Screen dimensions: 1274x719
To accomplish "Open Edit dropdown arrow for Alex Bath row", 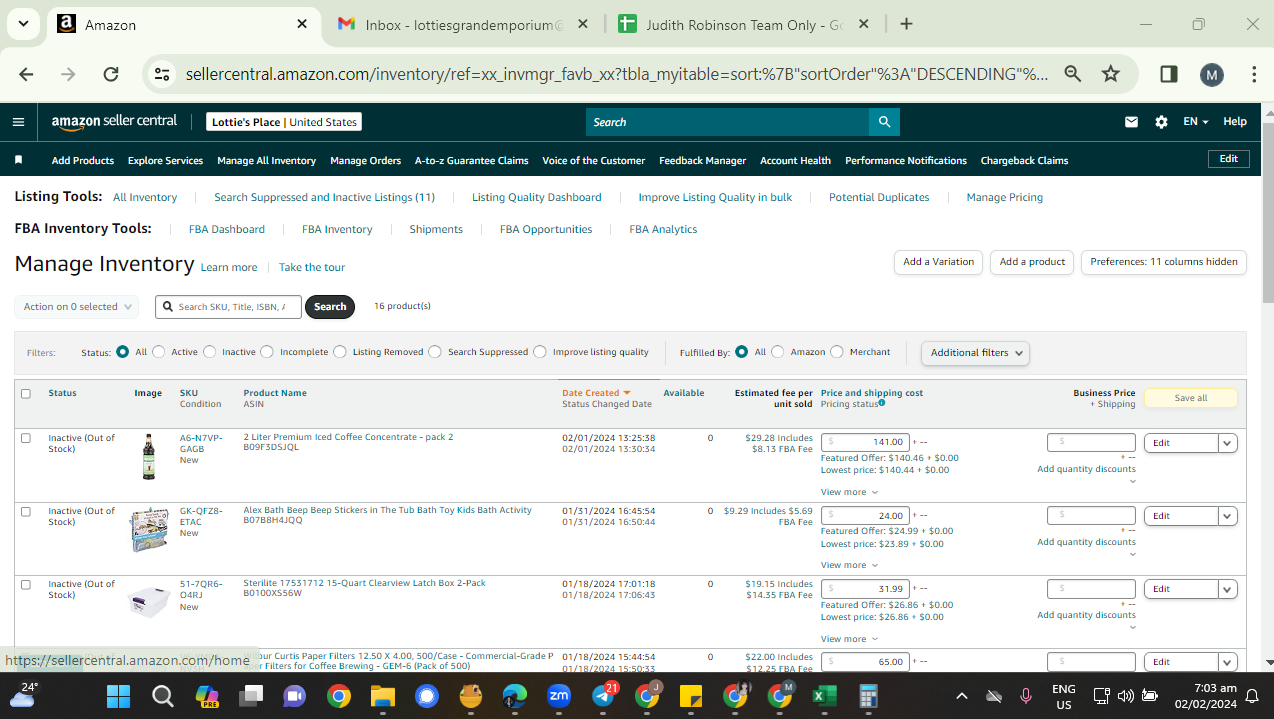I will tap(1228, 516).
